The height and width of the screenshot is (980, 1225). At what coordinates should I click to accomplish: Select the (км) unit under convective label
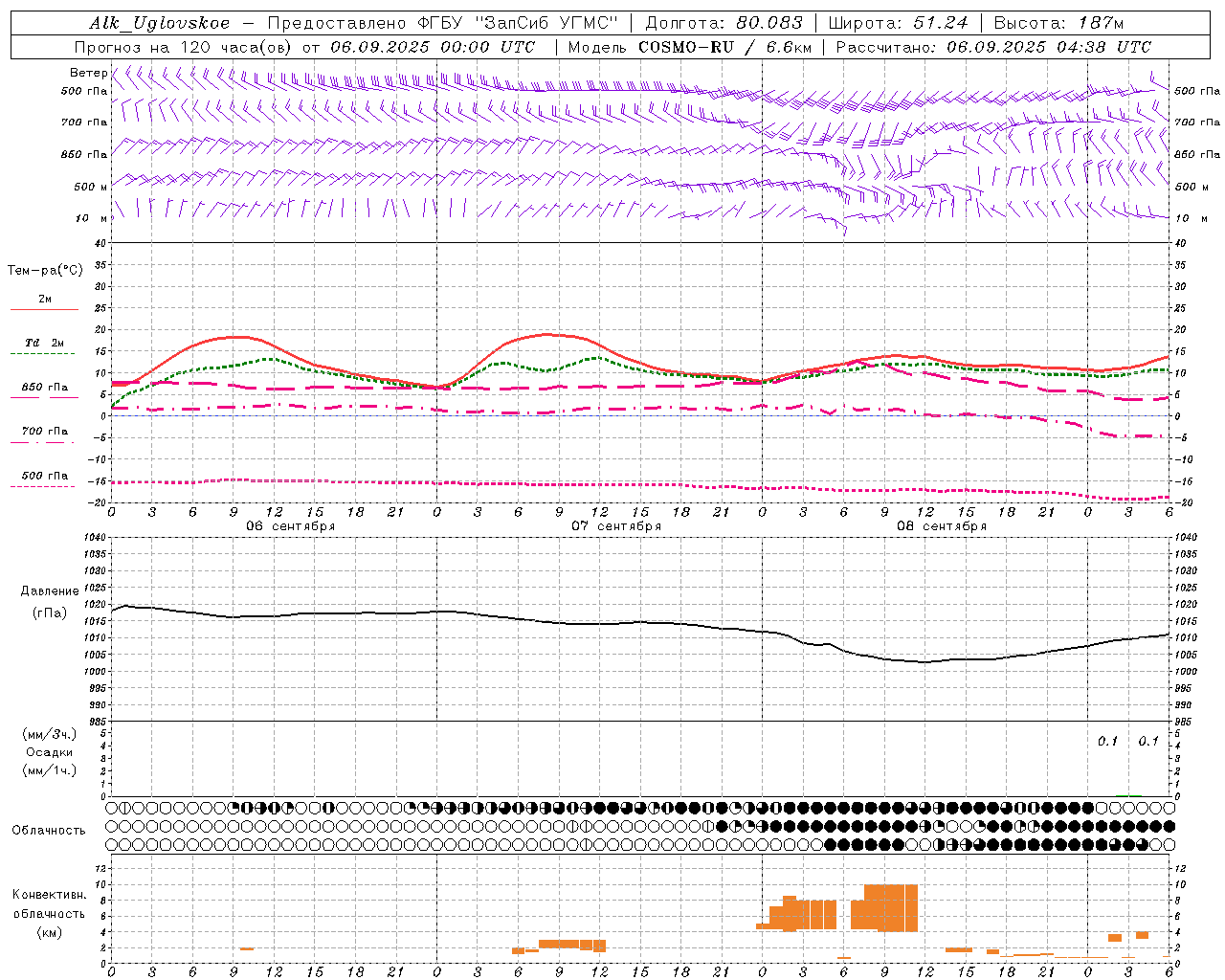(50, 932)
